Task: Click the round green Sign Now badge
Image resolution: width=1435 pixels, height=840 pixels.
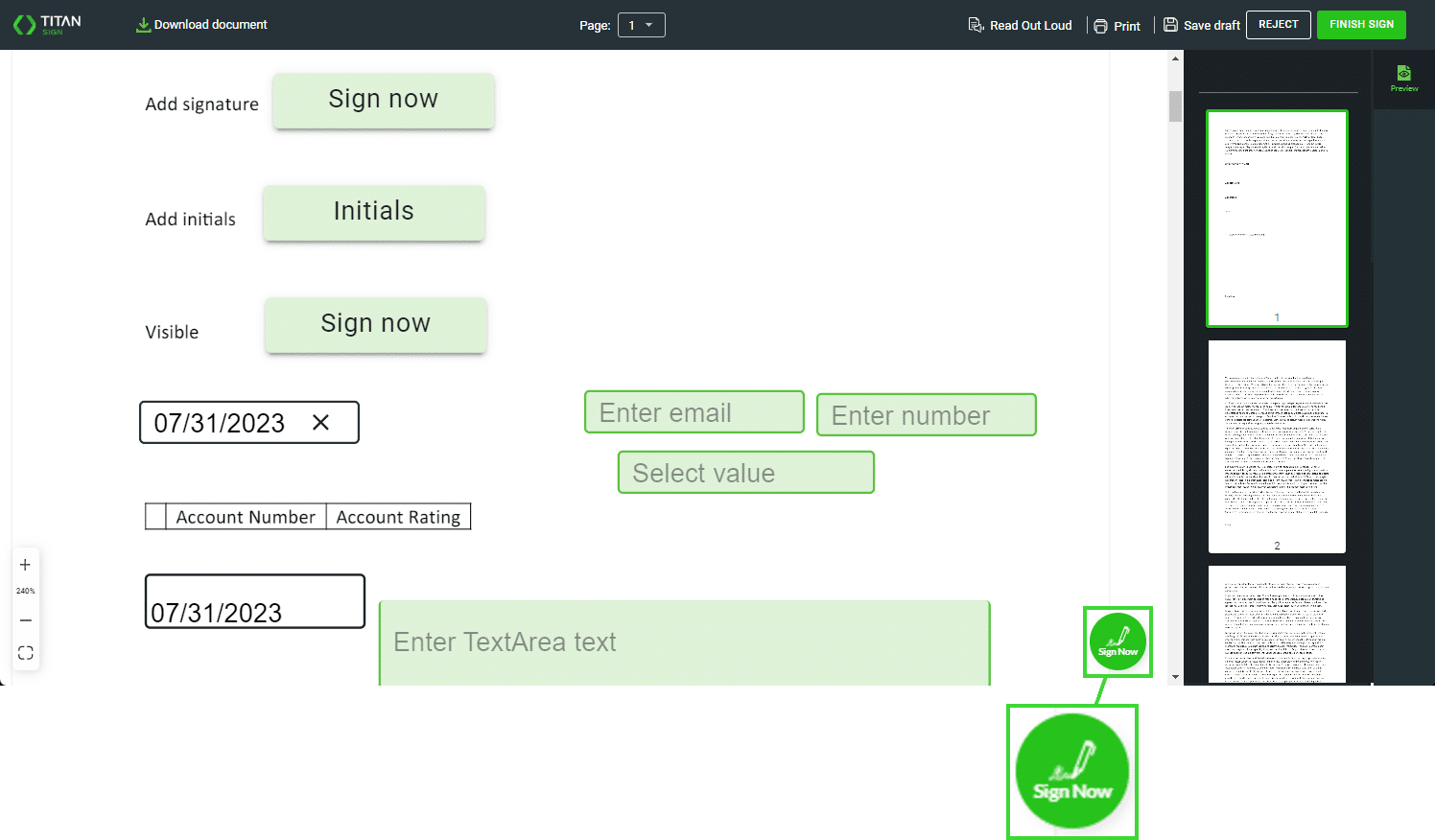Action: (x=1117, y=642)
